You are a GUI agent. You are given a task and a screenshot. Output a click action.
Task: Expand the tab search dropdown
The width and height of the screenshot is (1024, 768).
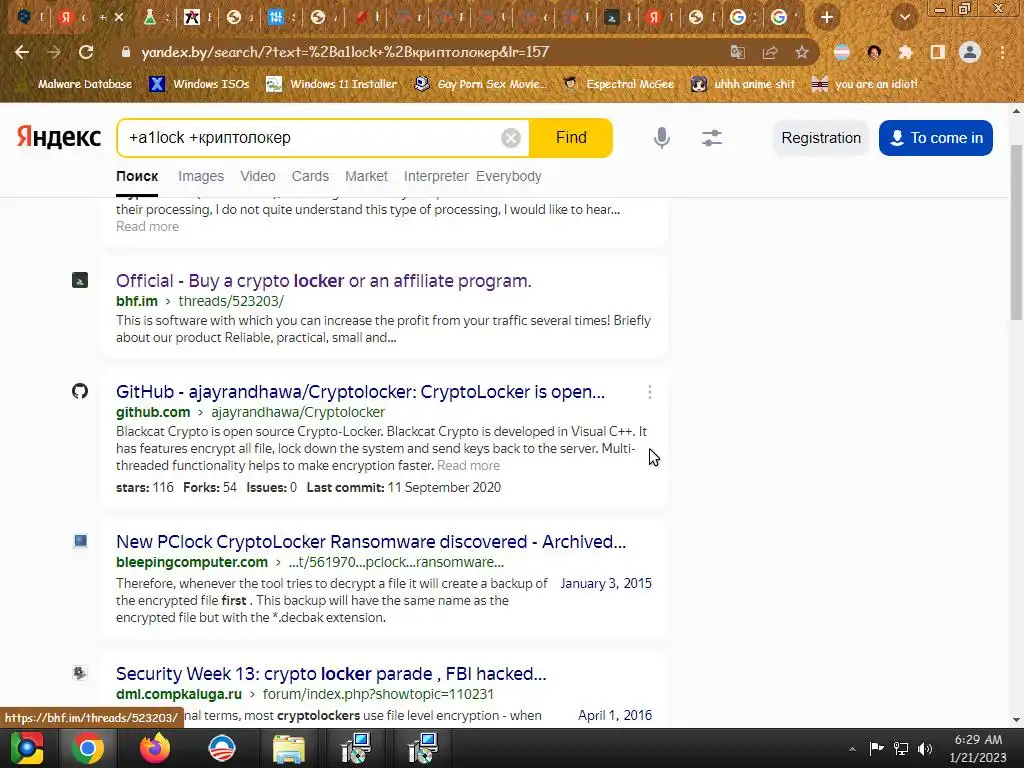coord(905,17)
